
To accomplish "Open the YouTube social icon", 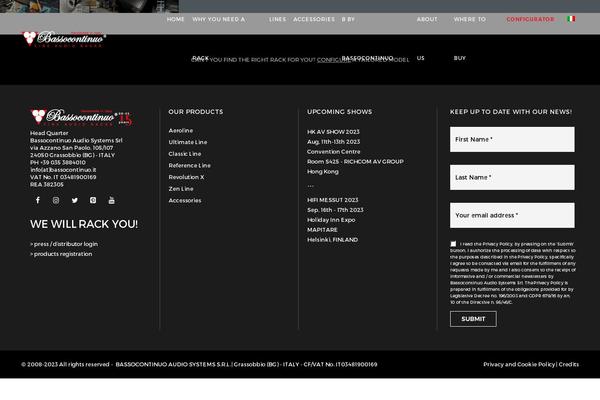I will pos(111,200).
